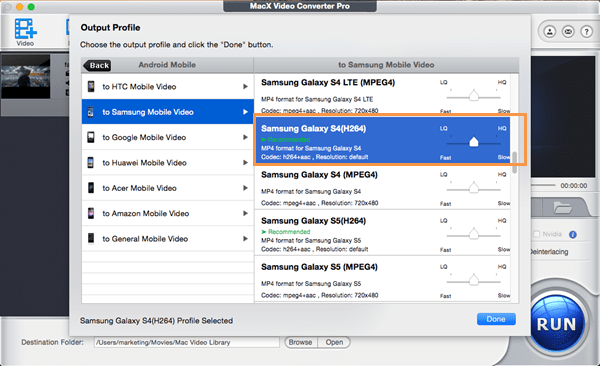Click the profile list scrollbar
The height and width of the screenshot is (366, 600).
(x=515, y=163)
